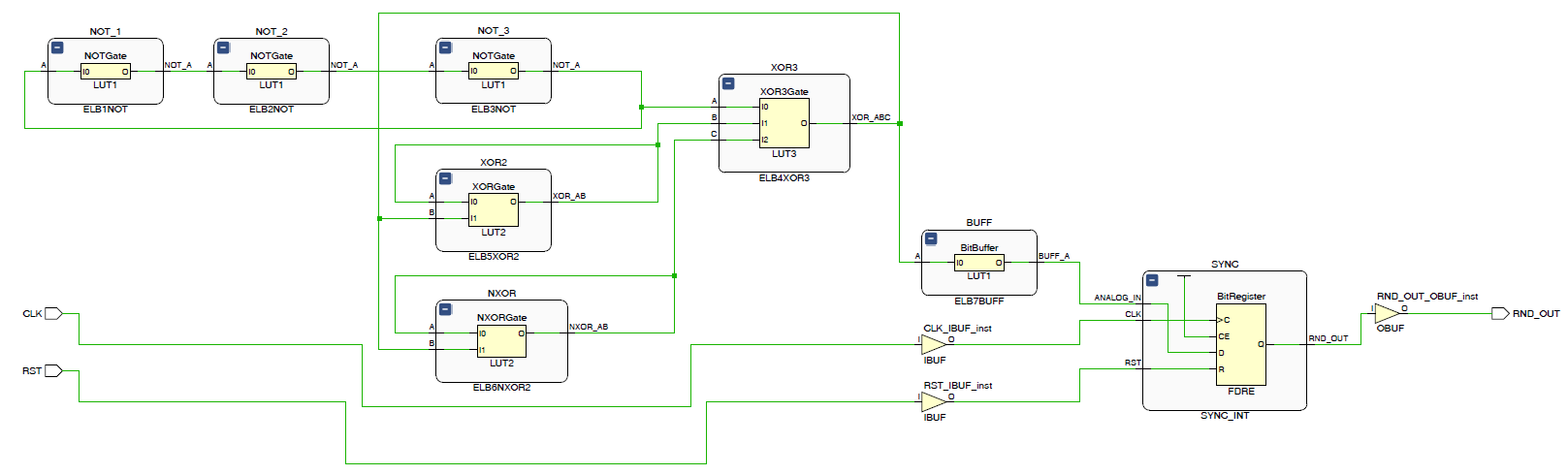The image size is (1568, 475).
Task: Select the FDRE BitRegister cell
Action: [1241, 345]
